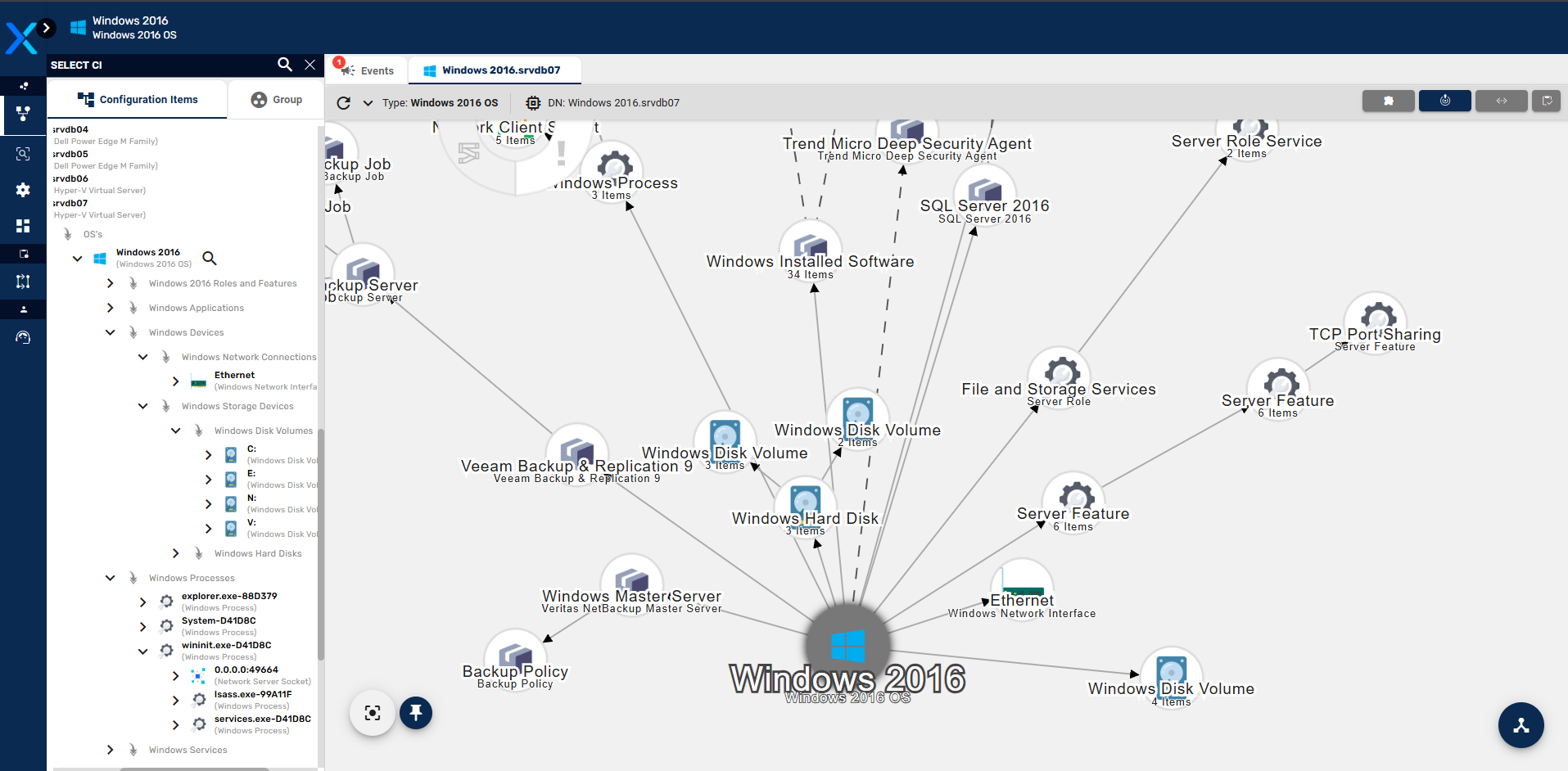Image resolution: width=1568 pixels, height=771 pixels.
Task: Click the refresh icon beside Type label
Action: click(x=344, y=103)
